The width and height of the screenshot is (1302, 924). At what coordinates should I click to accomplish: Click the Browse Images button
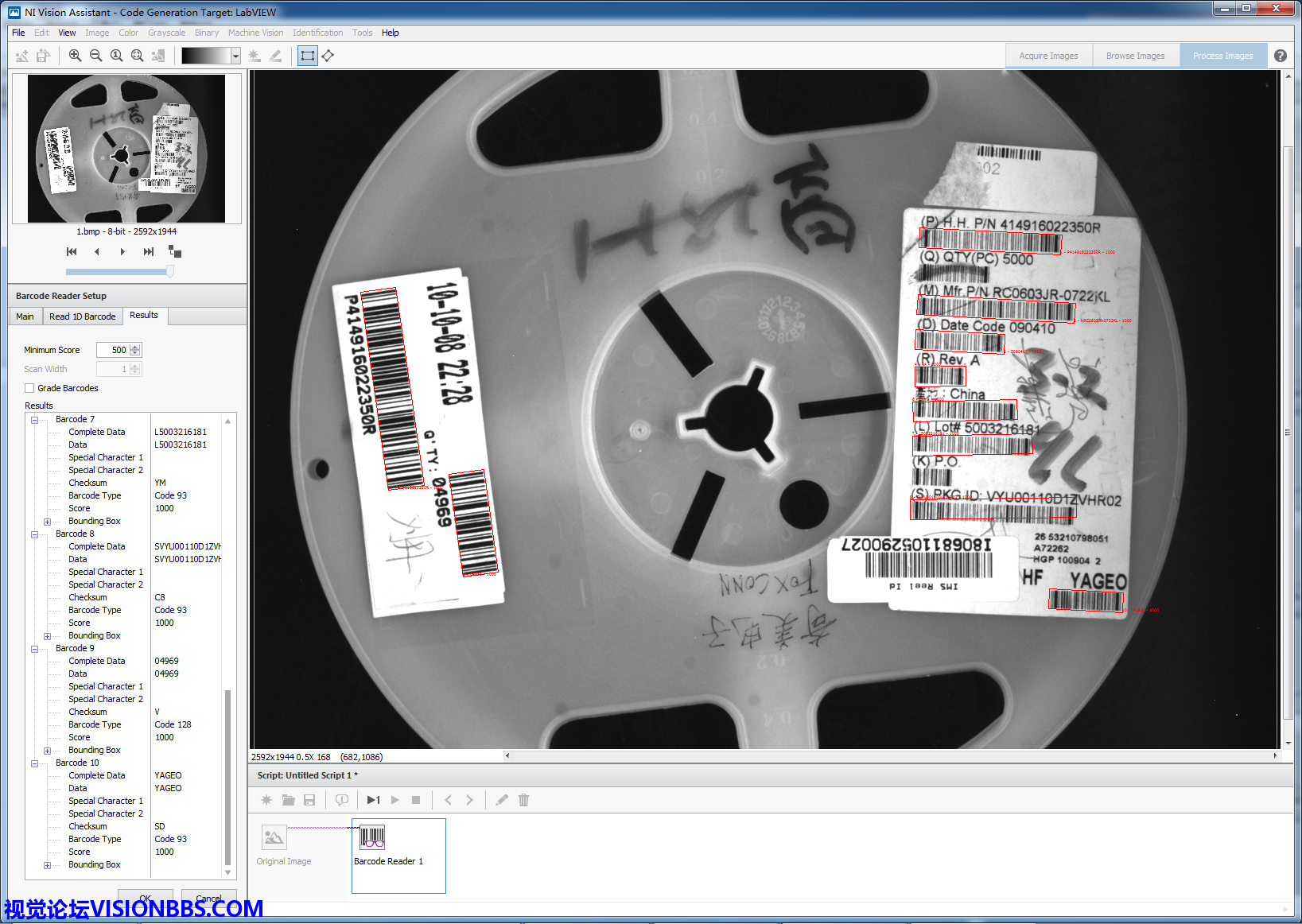[1135, 56]
